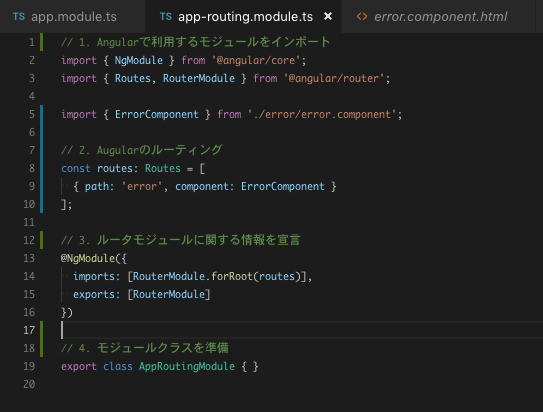This screenshot has height=412, width=543.
Task: Click 'Routes' in the line 3 import
Action: pos(133,79)
